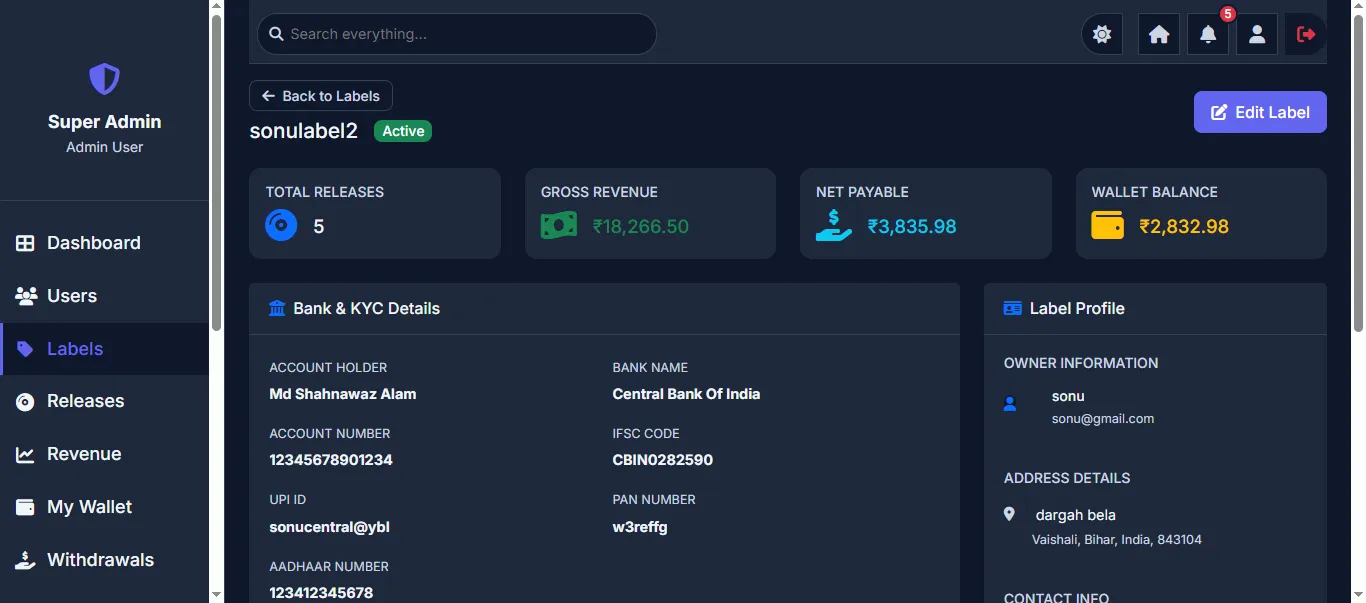Image resolution: width=1366 pixels, height=603 pixels.
Task: Click the email sonu@gmail.com
Action: [1103, 419]
